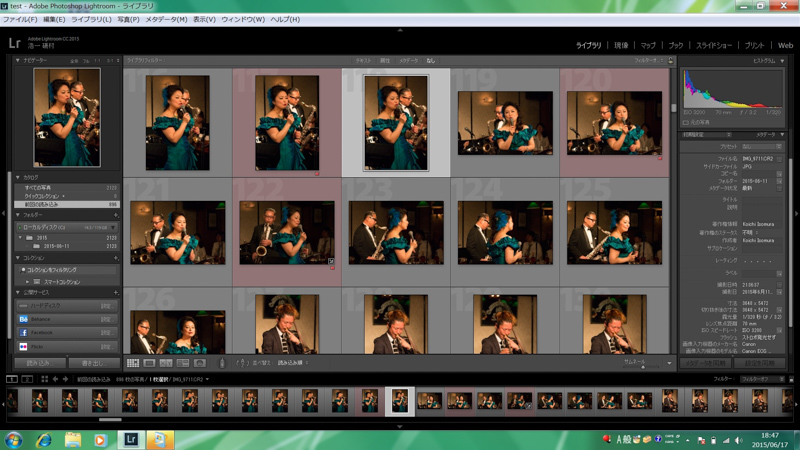Open Lightroom from Windows taskbar

pos(131,439)
